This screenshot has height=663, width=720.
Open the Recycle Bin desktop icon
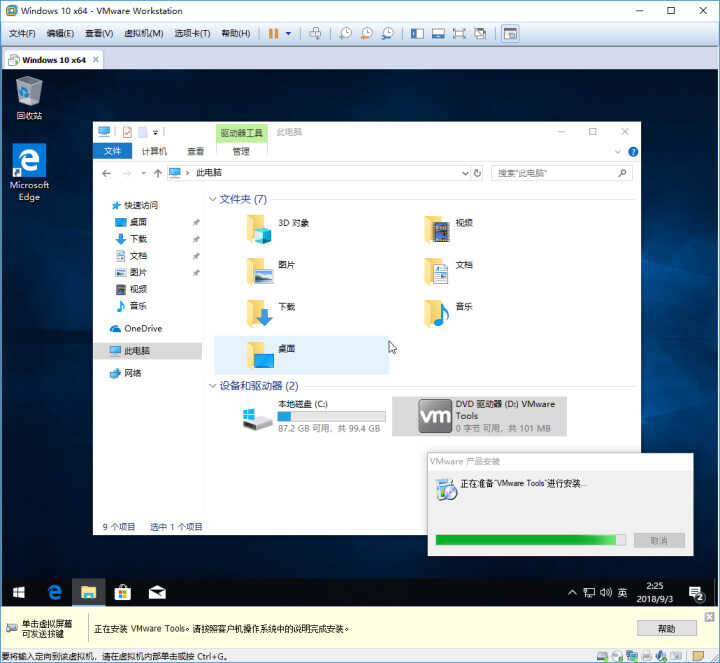click(29, 98)
